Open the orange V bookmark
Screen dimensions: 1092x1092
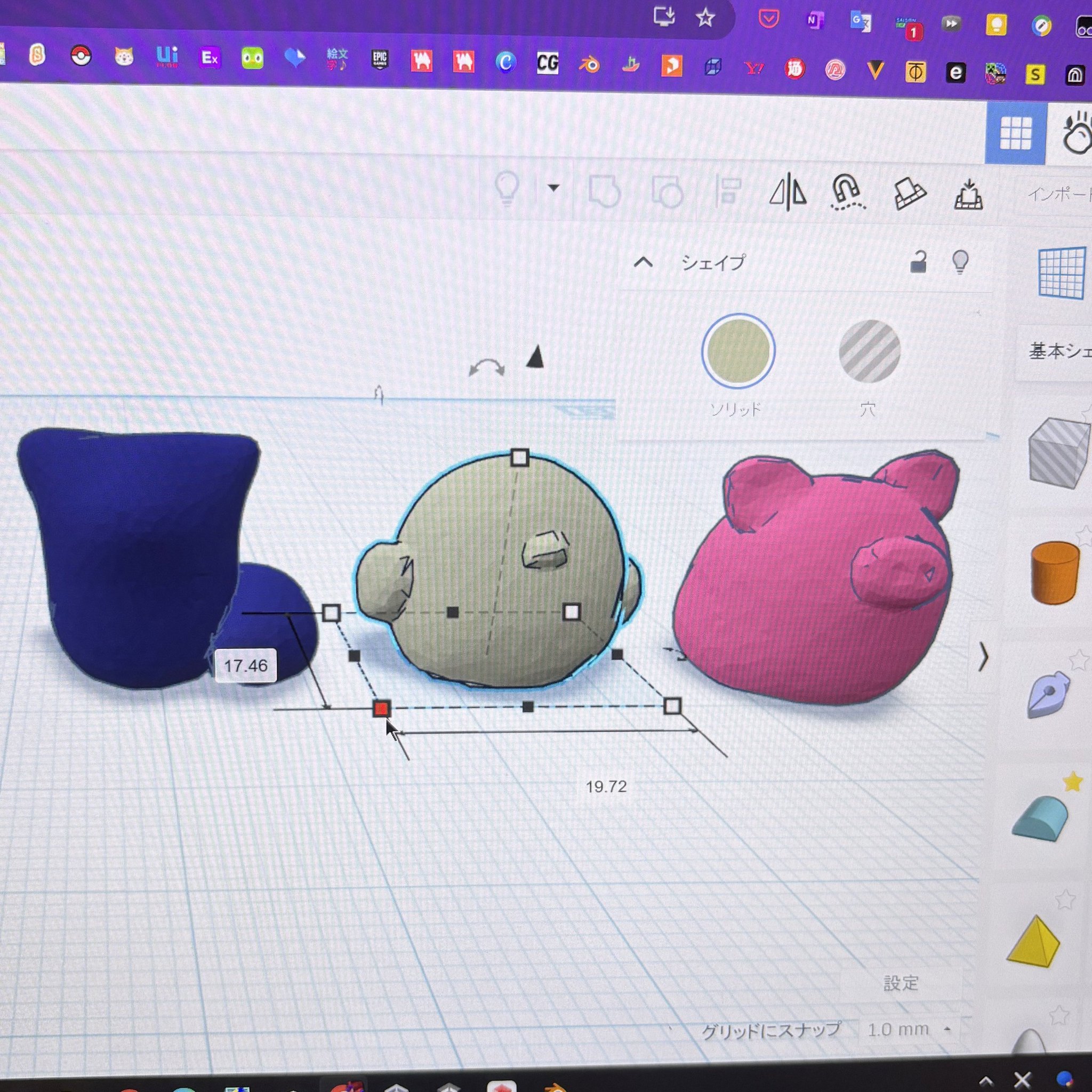[875, 71]
